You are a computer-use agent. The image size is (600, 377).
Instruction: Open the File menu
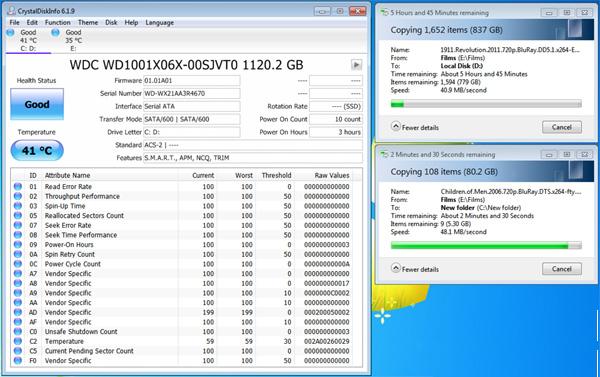coord(15,23)
